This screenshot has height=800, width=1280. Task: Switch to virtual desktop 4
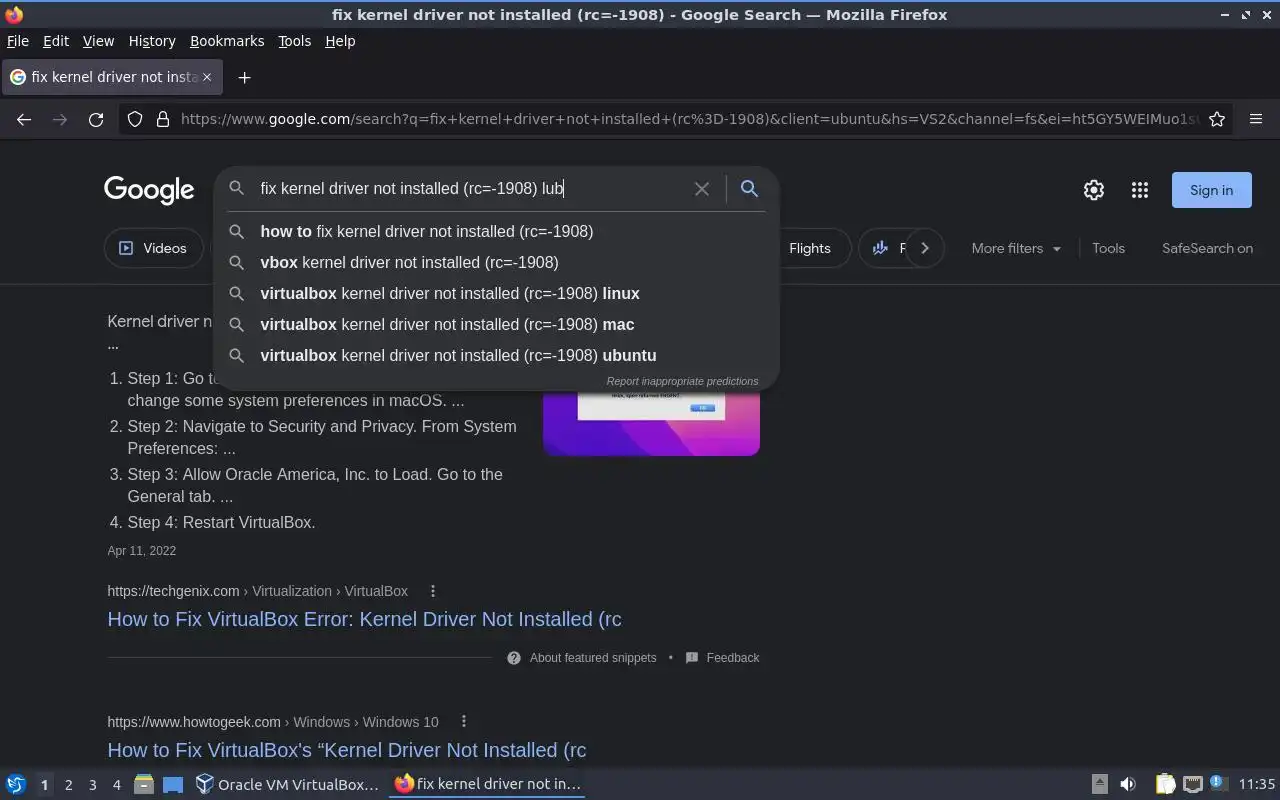116,785
